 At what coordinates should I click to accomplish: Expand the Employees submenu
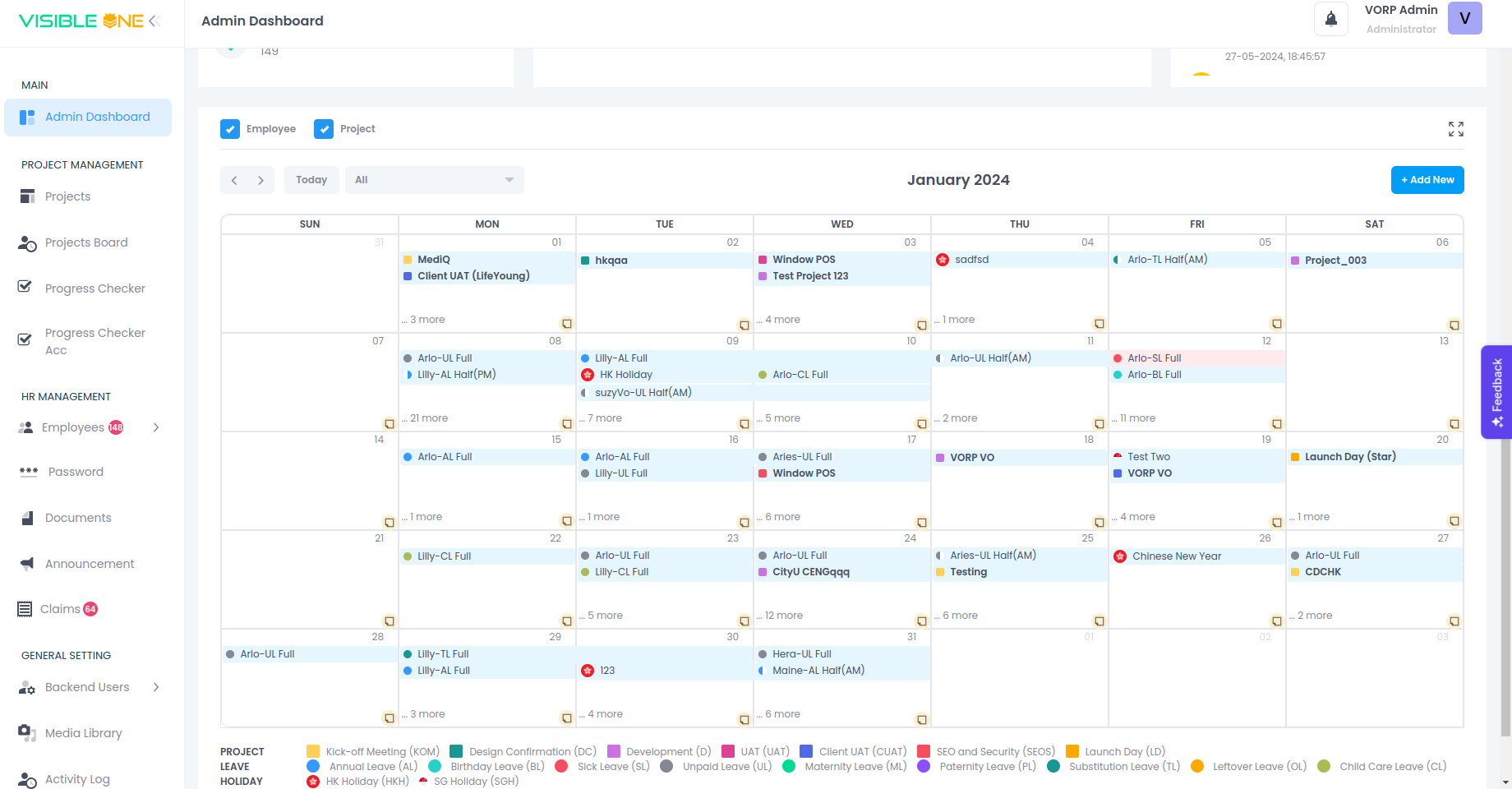[x=155, y=427]
